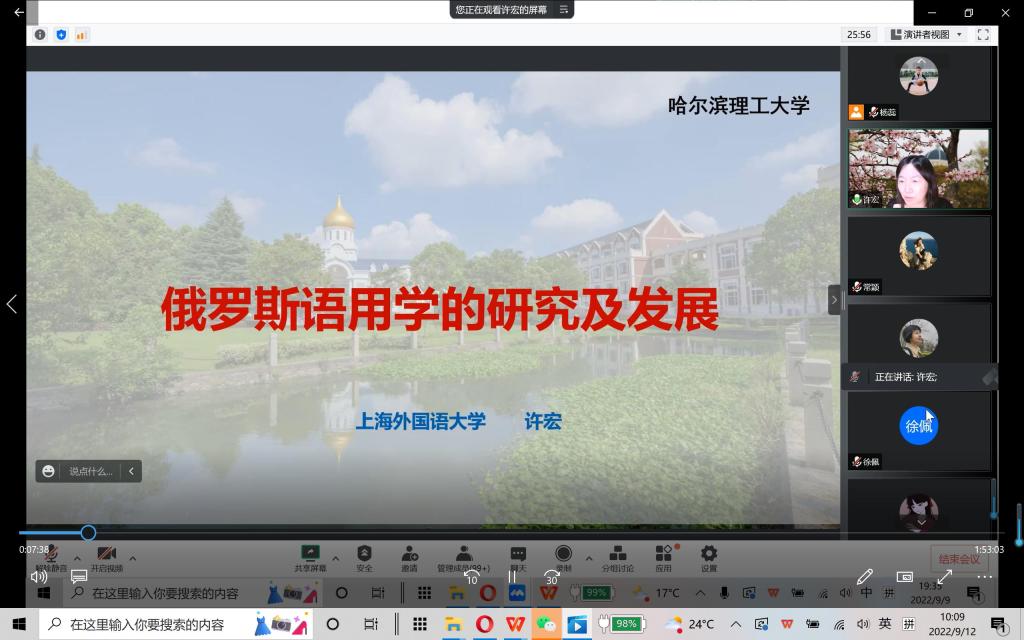
Task: Click the player volume speaker icon
Action: click(x=39, y=576)
